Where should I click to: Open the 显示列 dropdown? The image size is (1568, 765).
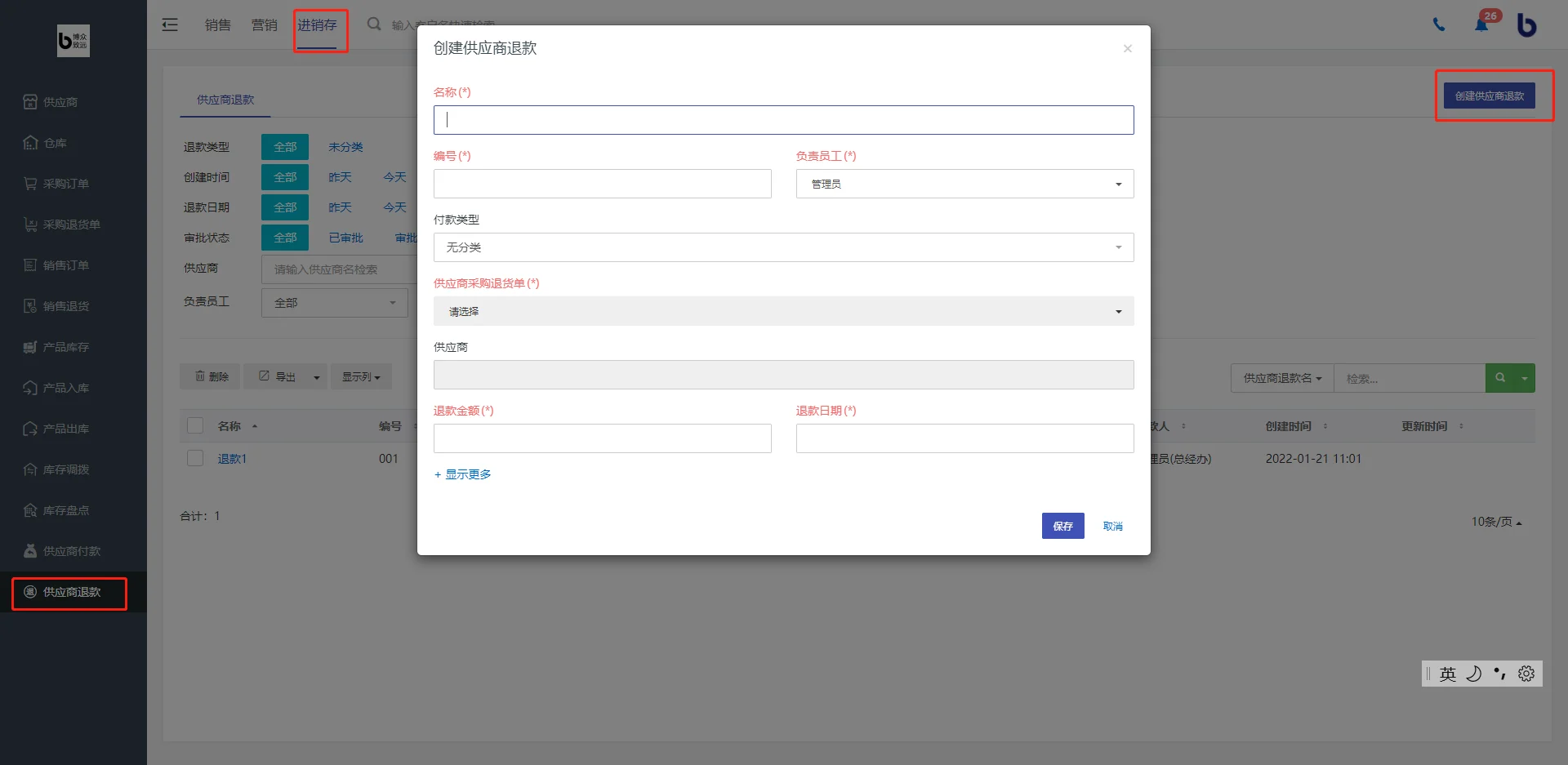coord(361,376)
